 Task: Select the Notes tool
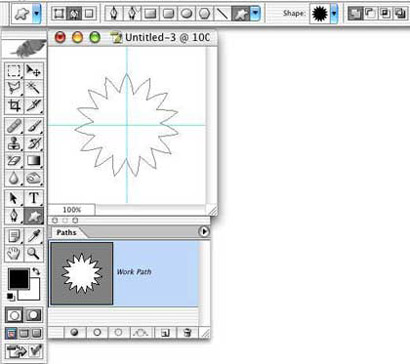(14, 236)
